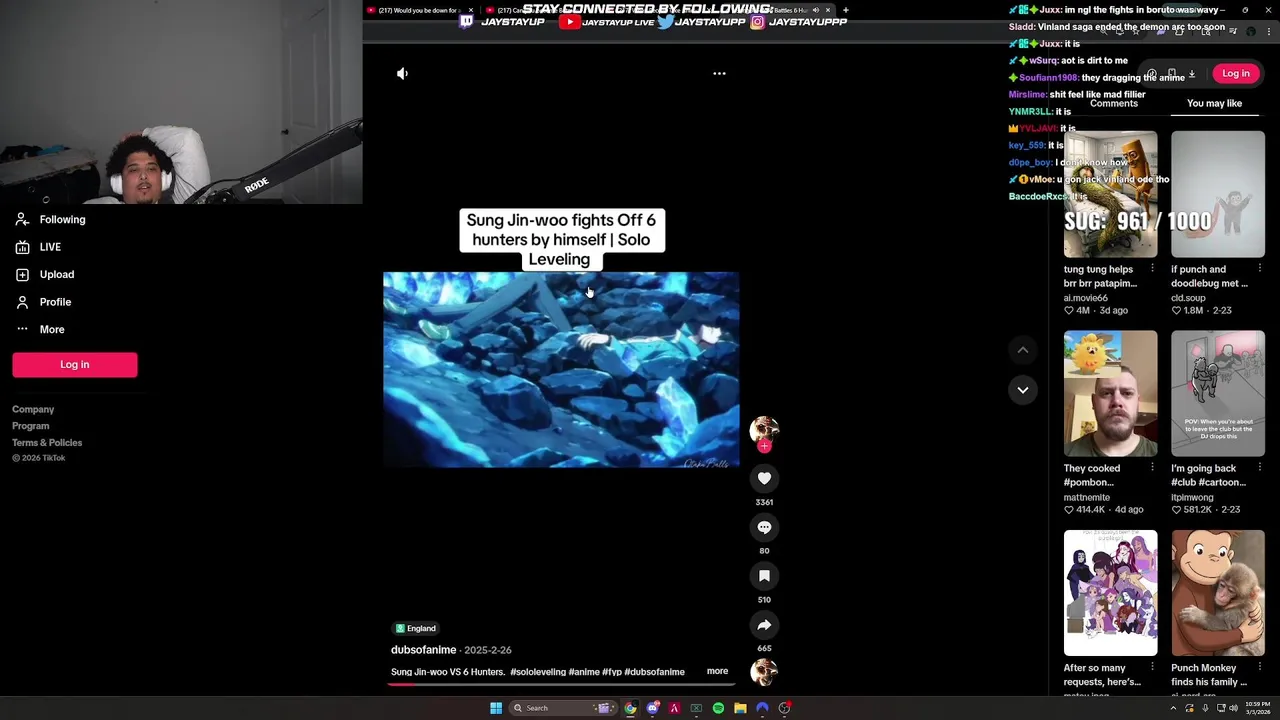Image resolution: width=1280 pixels, height=720 pixels.
Task: Open the video comments bubble icon
Action: [764, 527]
